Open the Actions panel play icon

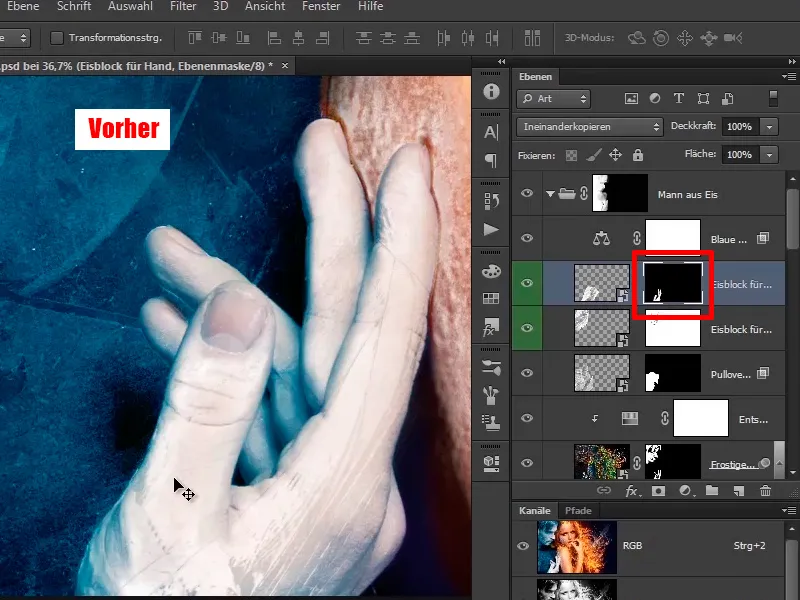click(x=491, y=230)
